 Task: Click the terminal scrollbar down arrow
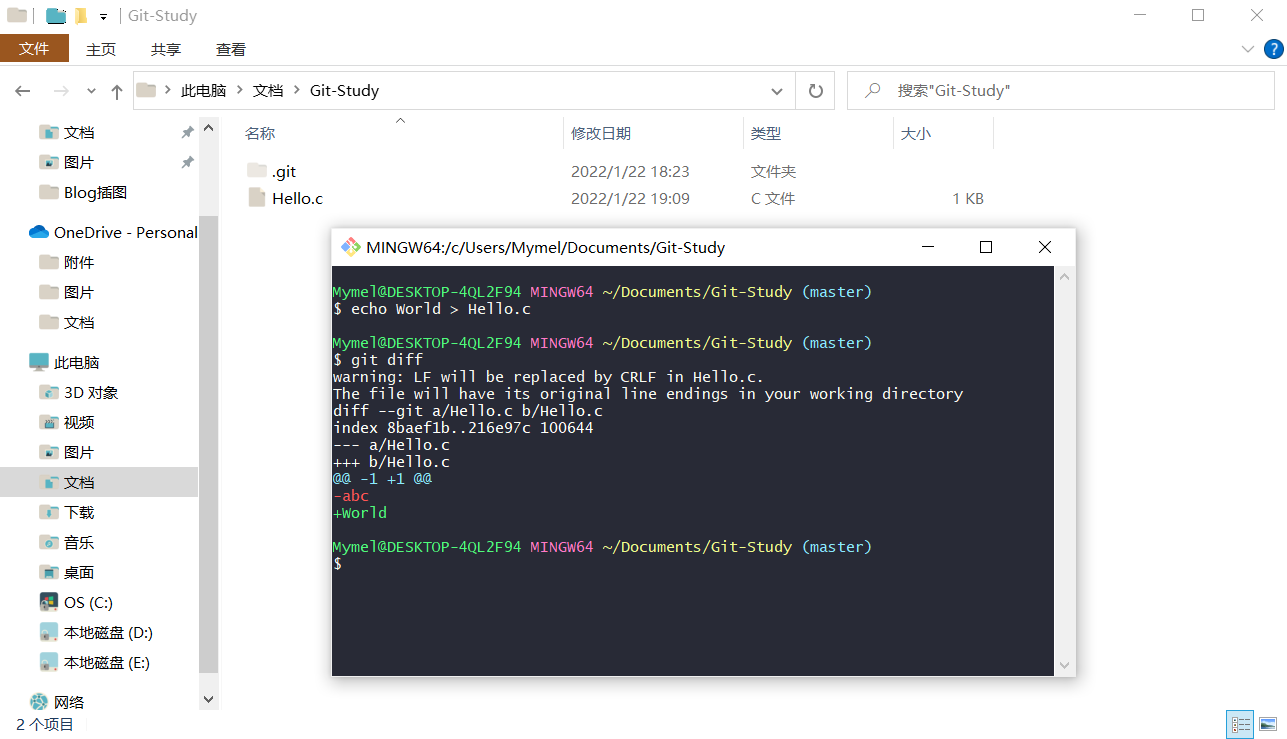(1065, 665)
